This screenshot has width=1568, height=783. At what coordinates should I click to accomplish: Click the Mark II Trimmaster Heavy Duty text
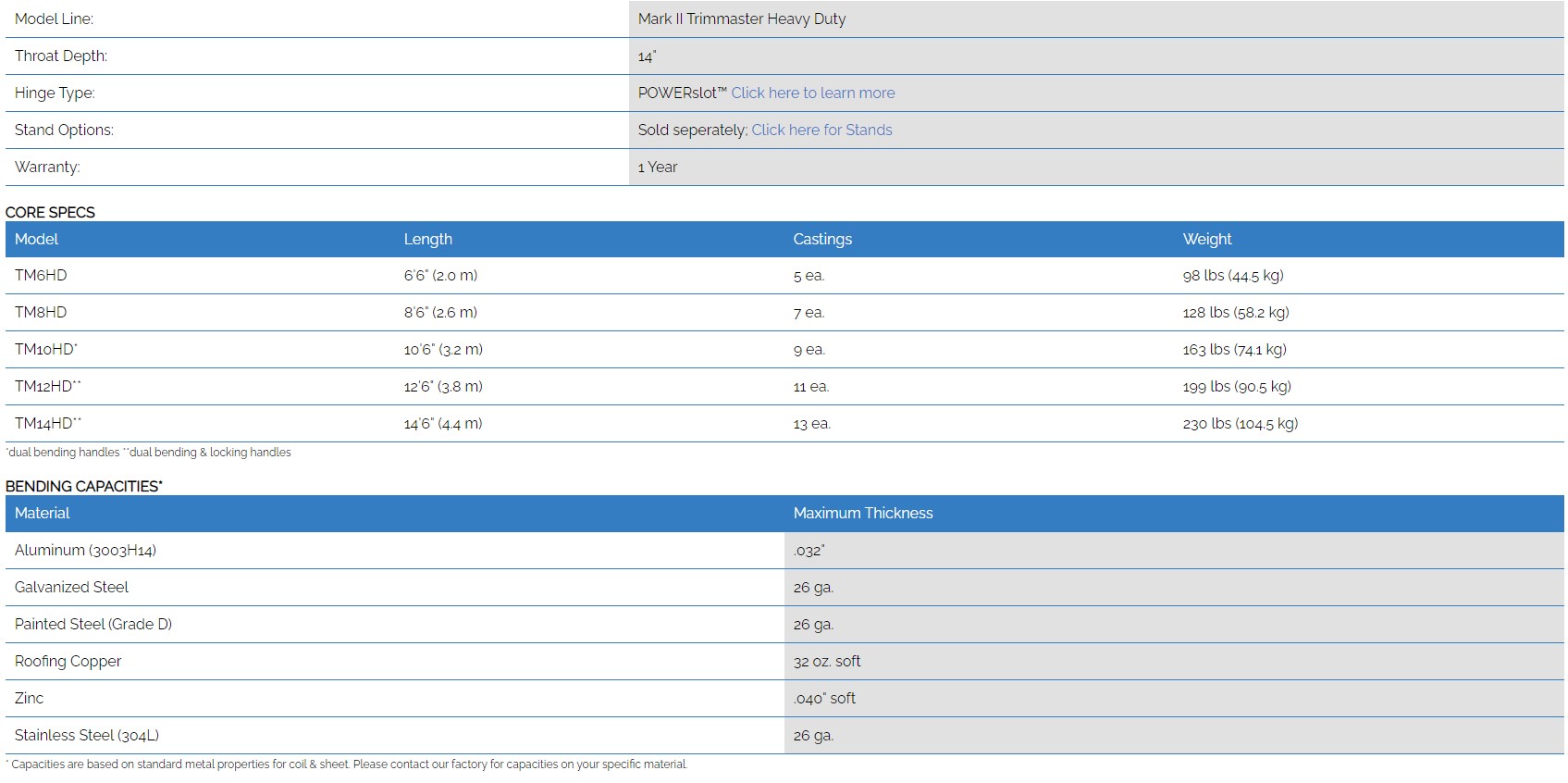pos(741,19)
